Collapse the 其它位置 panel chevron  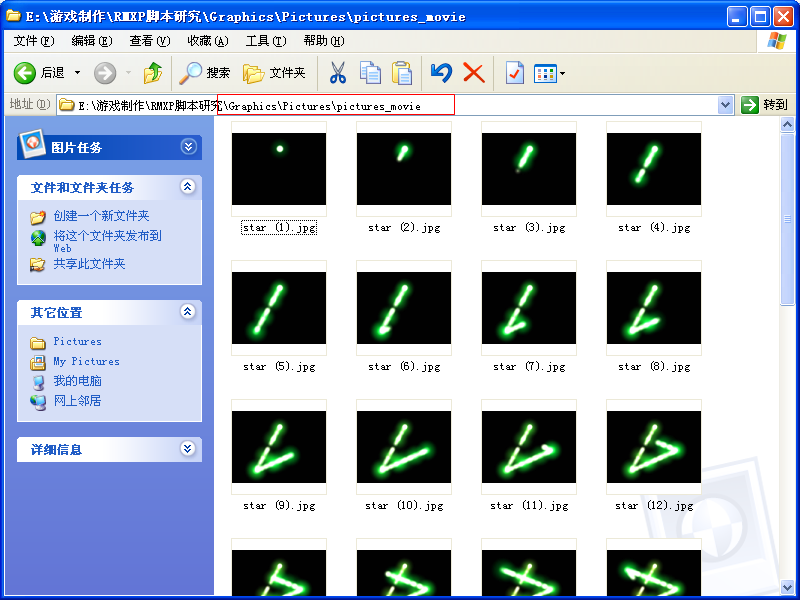click(x=188, y=312)
